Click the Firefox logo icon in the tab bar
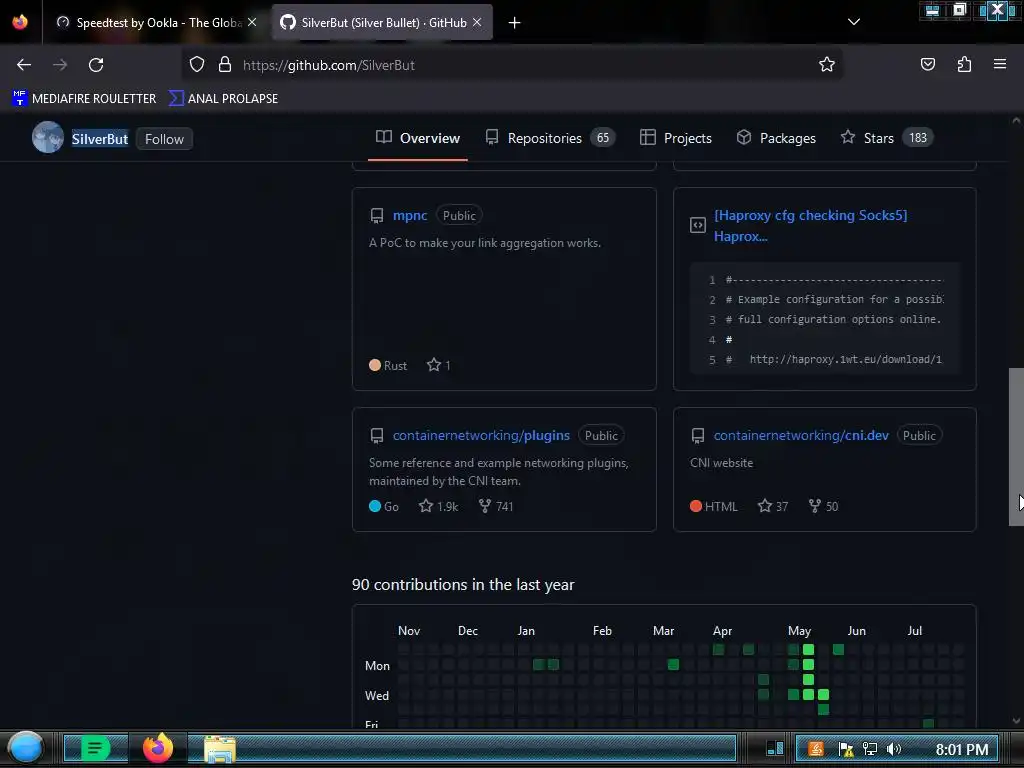The height and width of the screenshot is (768, 1024). click(20, 22)
